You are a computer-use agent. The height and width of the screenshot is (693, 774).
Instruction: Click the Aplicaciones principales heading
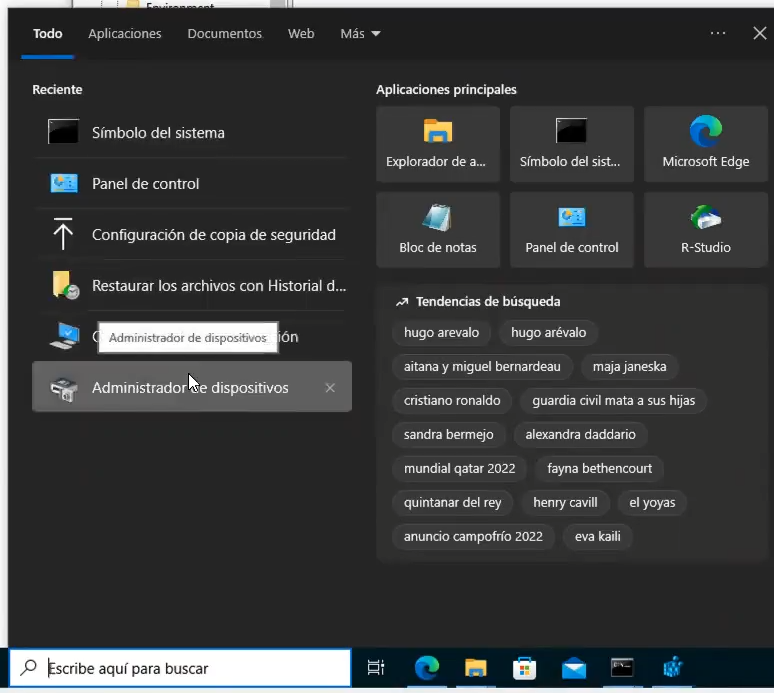click(446, 89)
